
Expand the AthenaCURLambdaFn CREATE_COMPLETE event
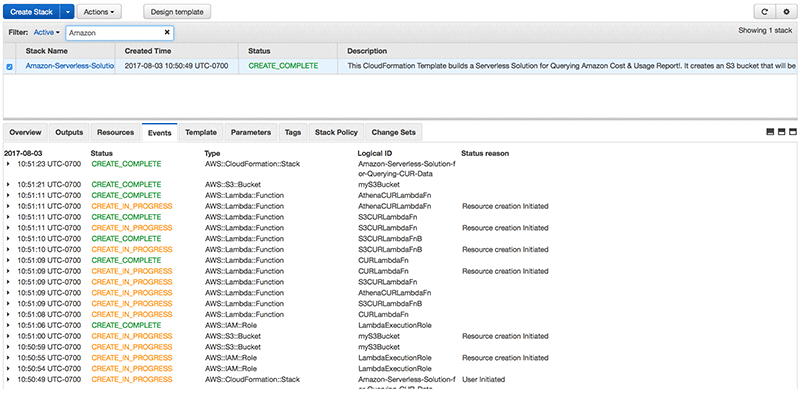(8, 195)
